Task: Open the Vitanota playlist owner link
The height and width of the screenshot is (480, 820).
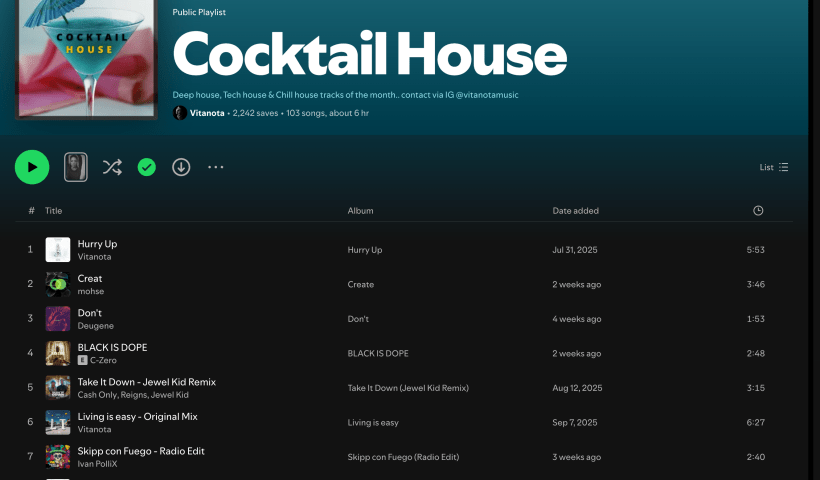Action: pos(208,114)
